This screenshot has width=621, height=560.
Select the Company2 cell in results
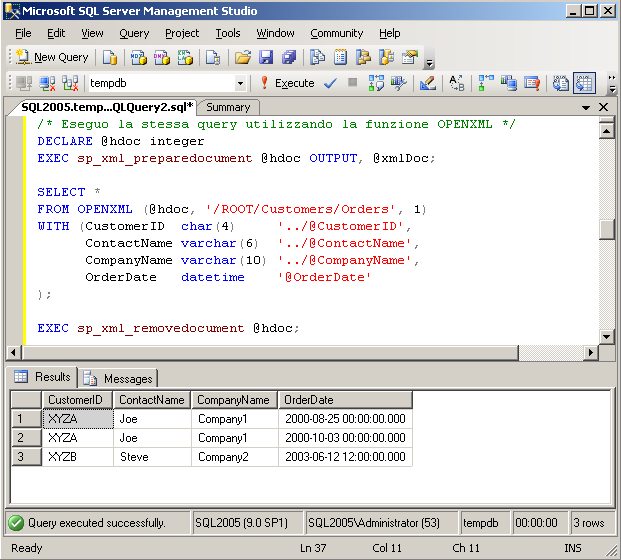click(234, 457)
